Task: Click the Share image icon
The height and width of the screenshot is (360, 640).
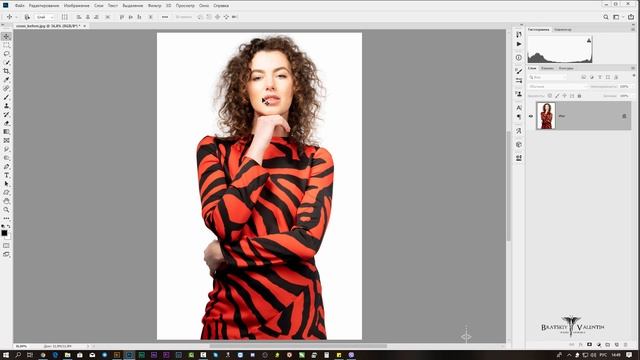Action: point(631,17)
